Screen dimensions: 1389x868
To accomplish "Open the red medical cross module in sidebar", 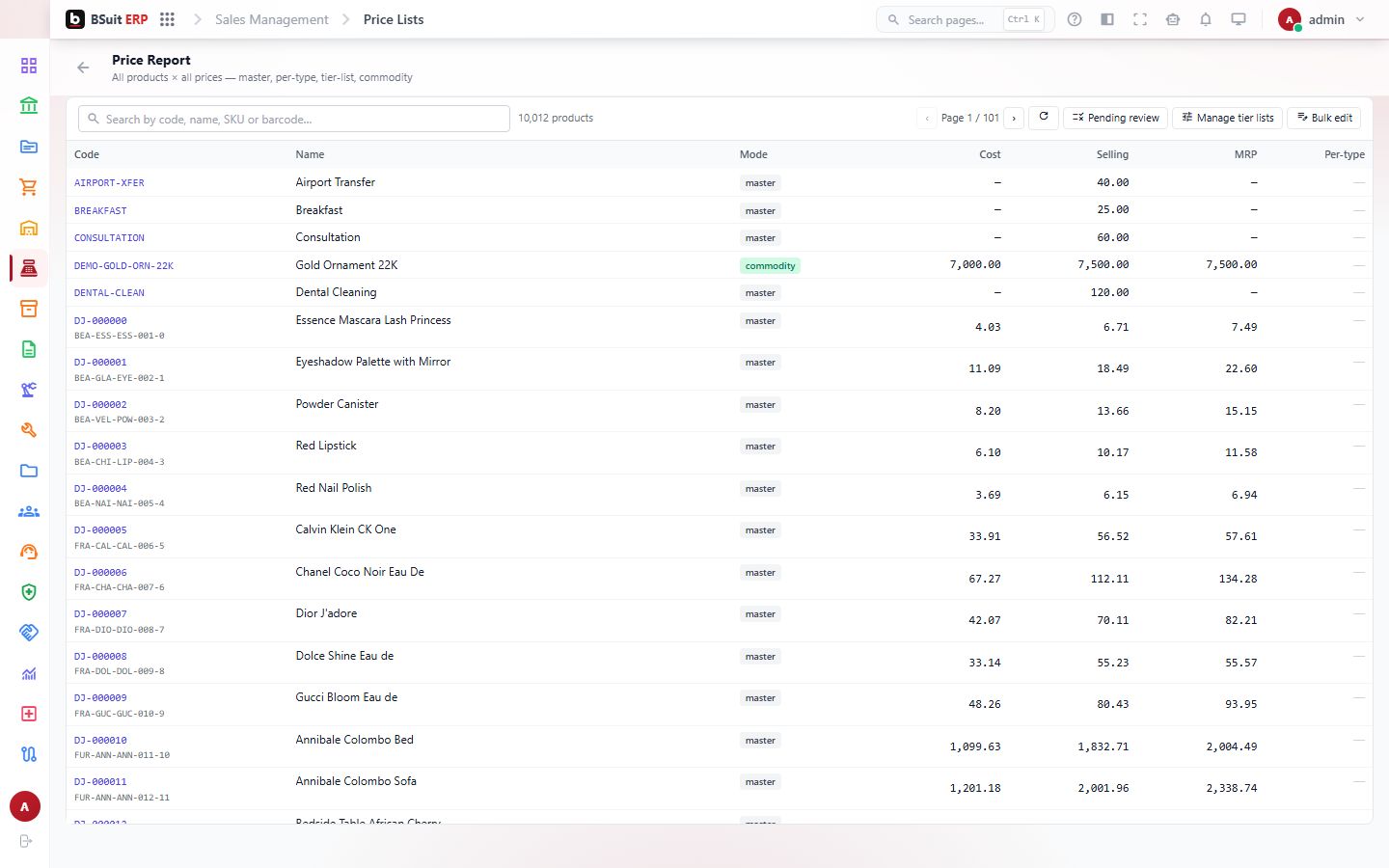I will click(x=29, y=714).
